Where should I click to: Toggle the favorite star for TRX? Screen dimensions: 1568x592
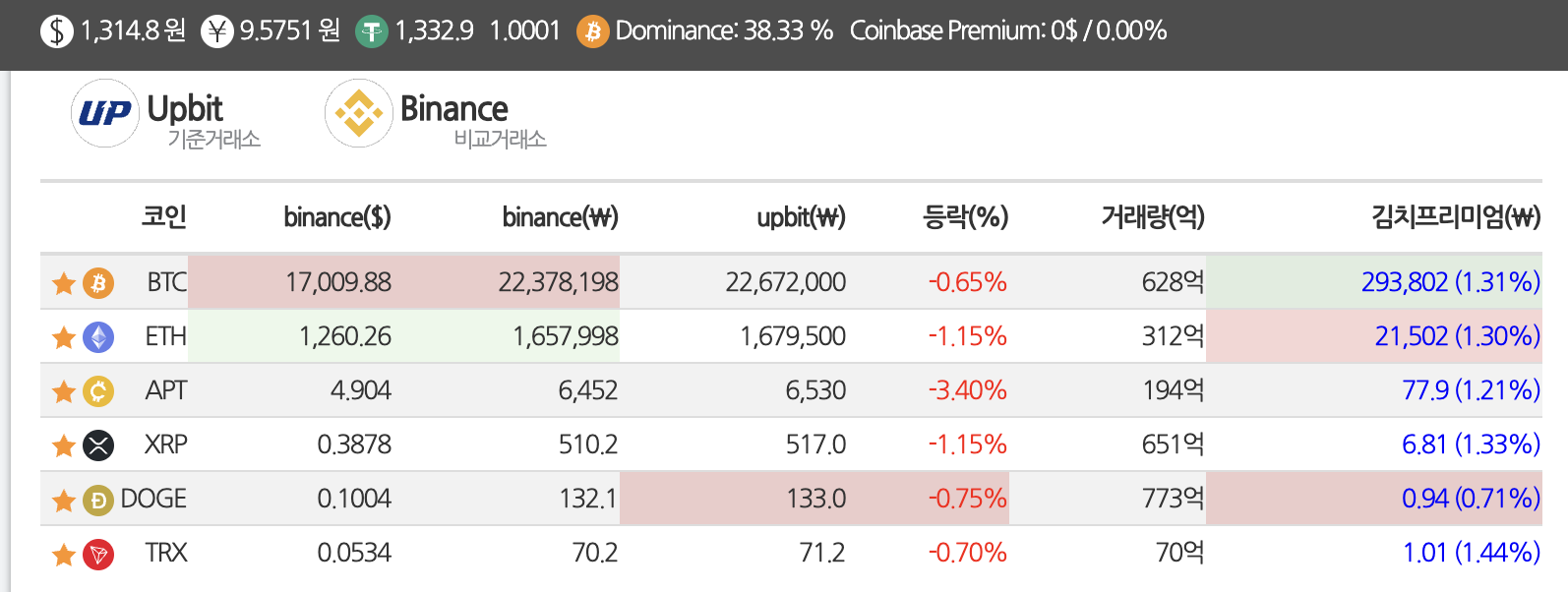pos(64,554)
